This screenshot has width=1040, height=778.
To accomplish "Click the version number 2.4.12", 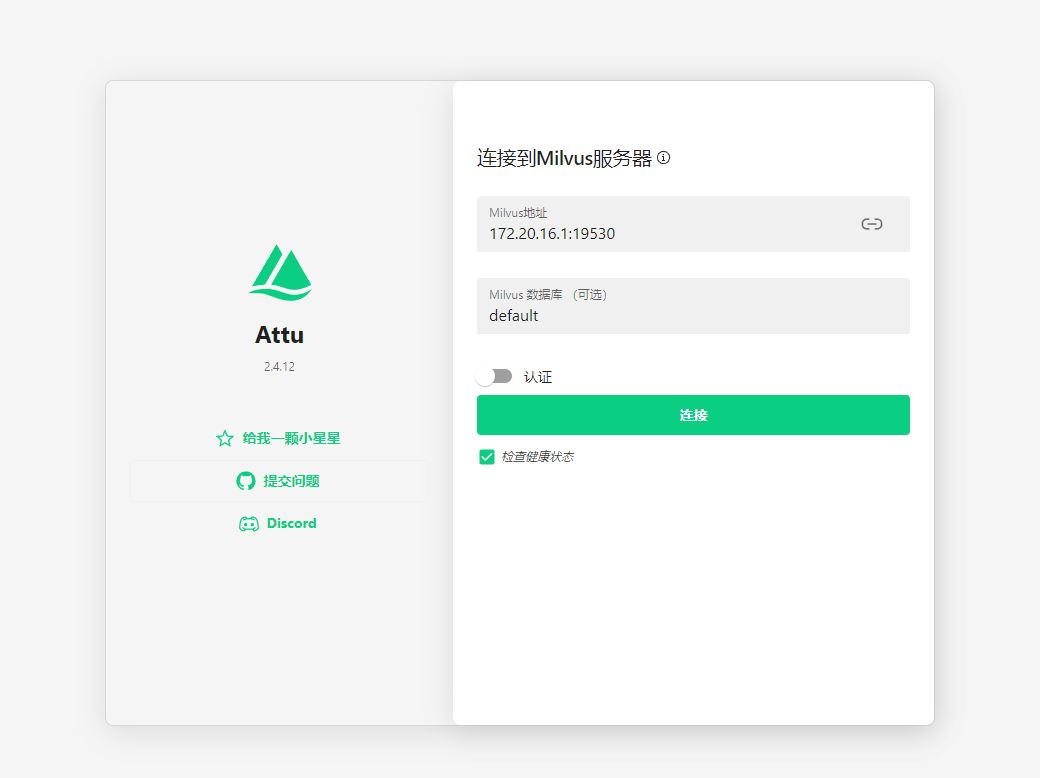I will coord(279,367).
